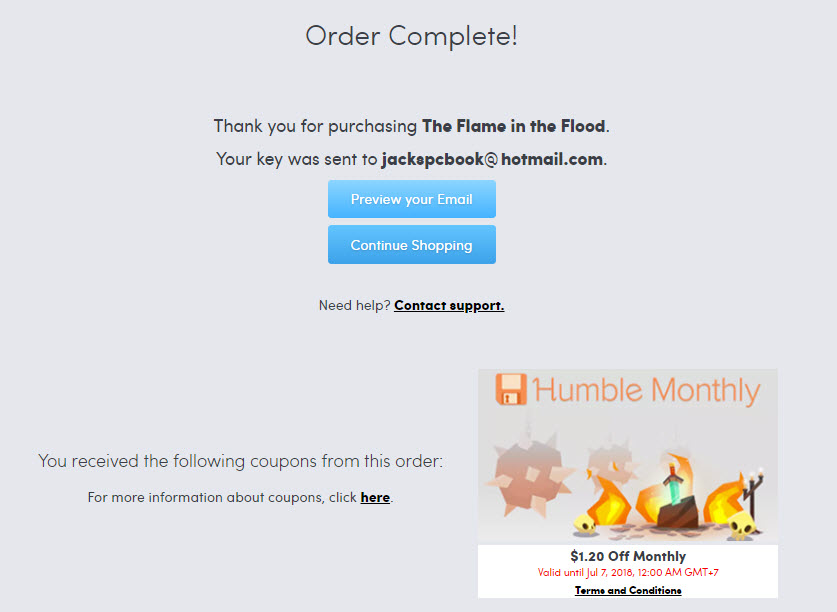Screen dimensions: 837x612
Task: Click the coupon's "Valid until" expiry date text
Action: pyautogui.click(x=628, y=573)
